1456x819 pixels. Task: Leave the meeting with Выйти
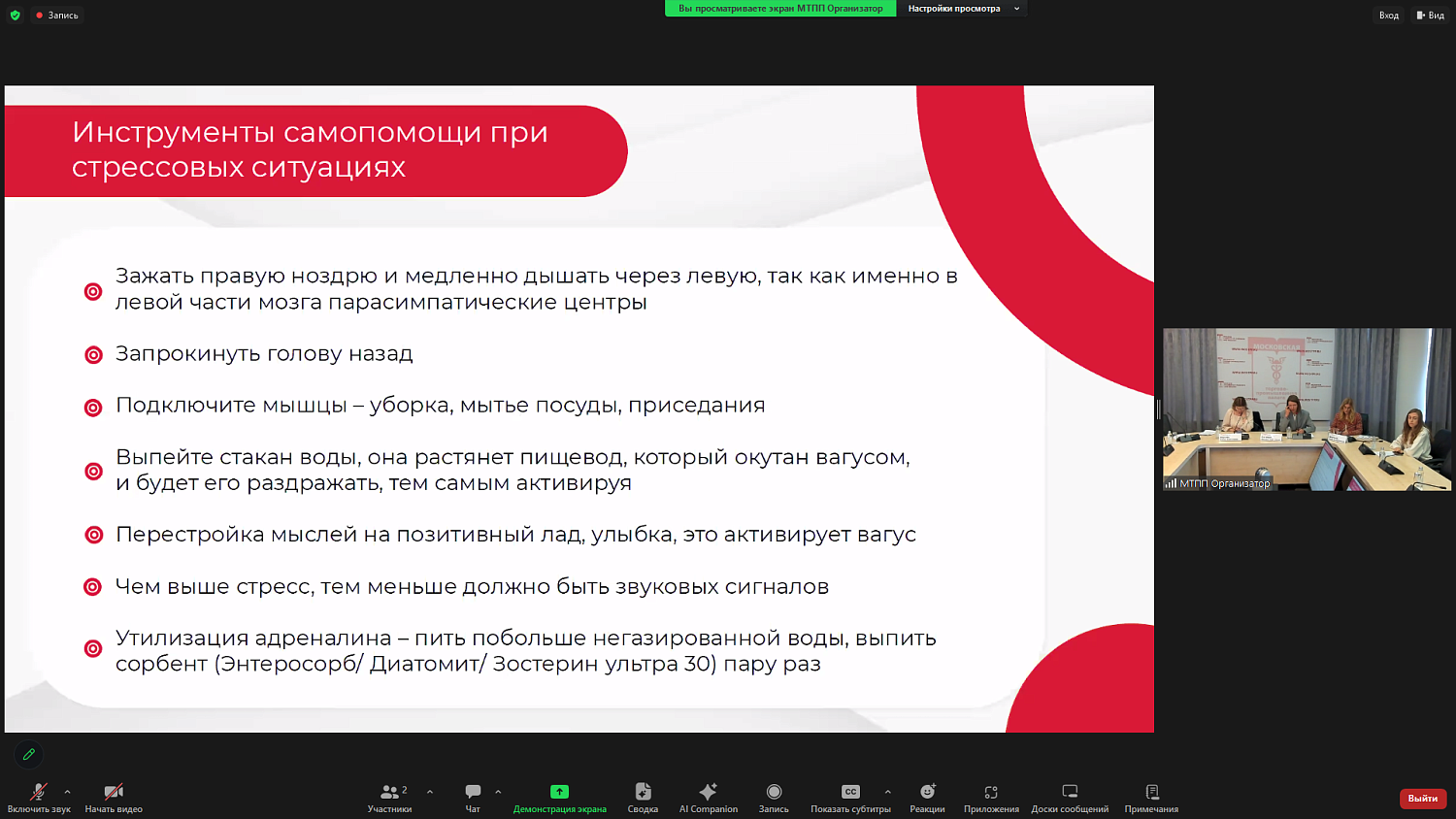(1421, 798)
